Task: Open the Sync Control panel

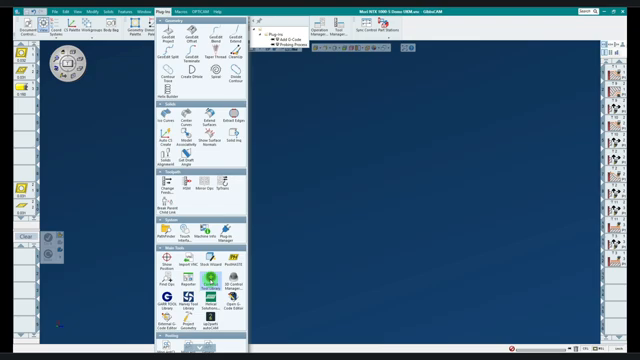Action: (366, 25)
